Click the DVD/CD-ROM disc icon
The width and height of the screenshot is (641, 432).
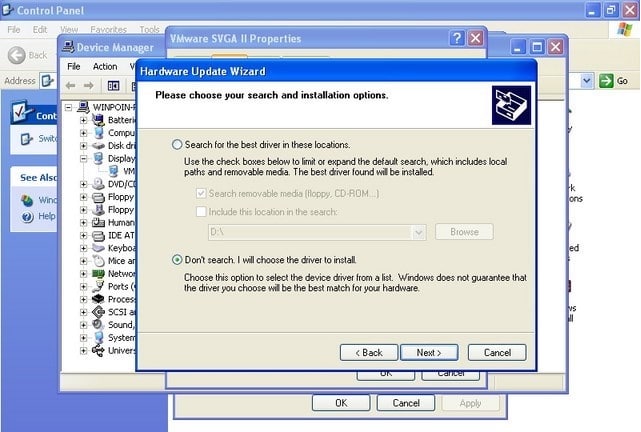tap(98, 184)
